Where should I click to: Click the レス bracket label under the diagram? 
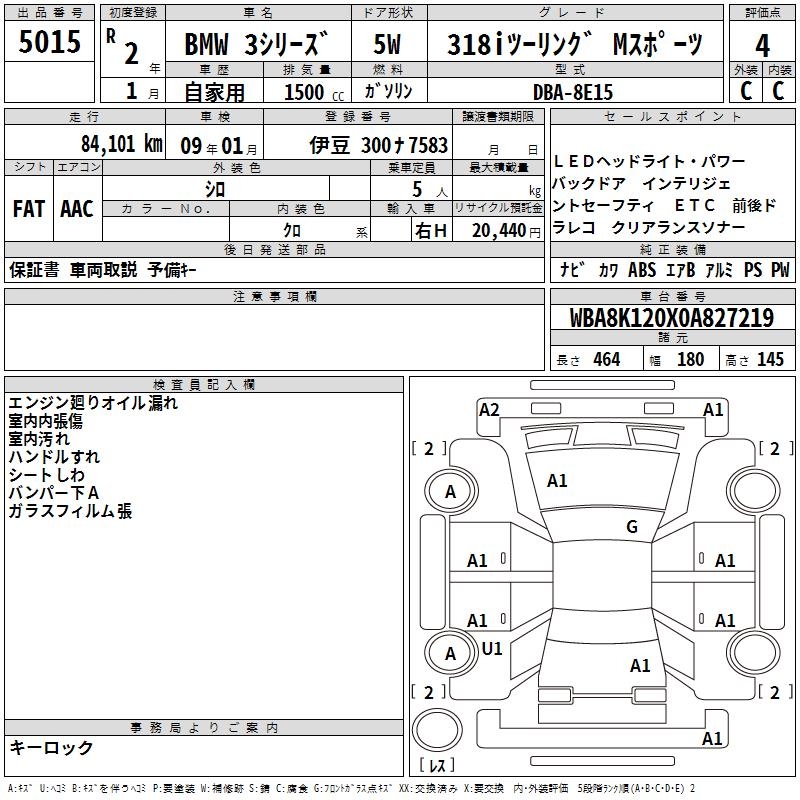click(437, 766)
